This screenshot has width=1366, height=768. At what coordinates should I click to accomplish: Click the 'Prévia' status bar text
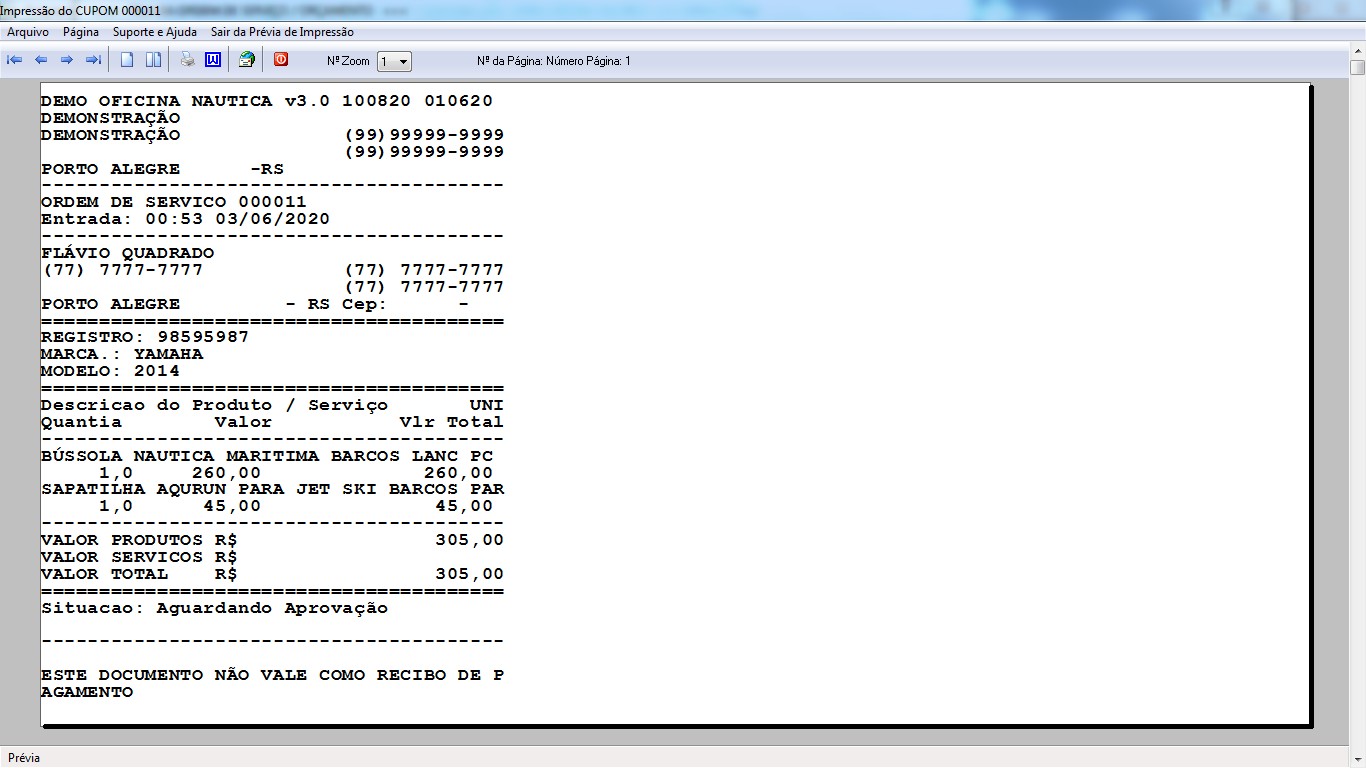click(x=24, y=758)
